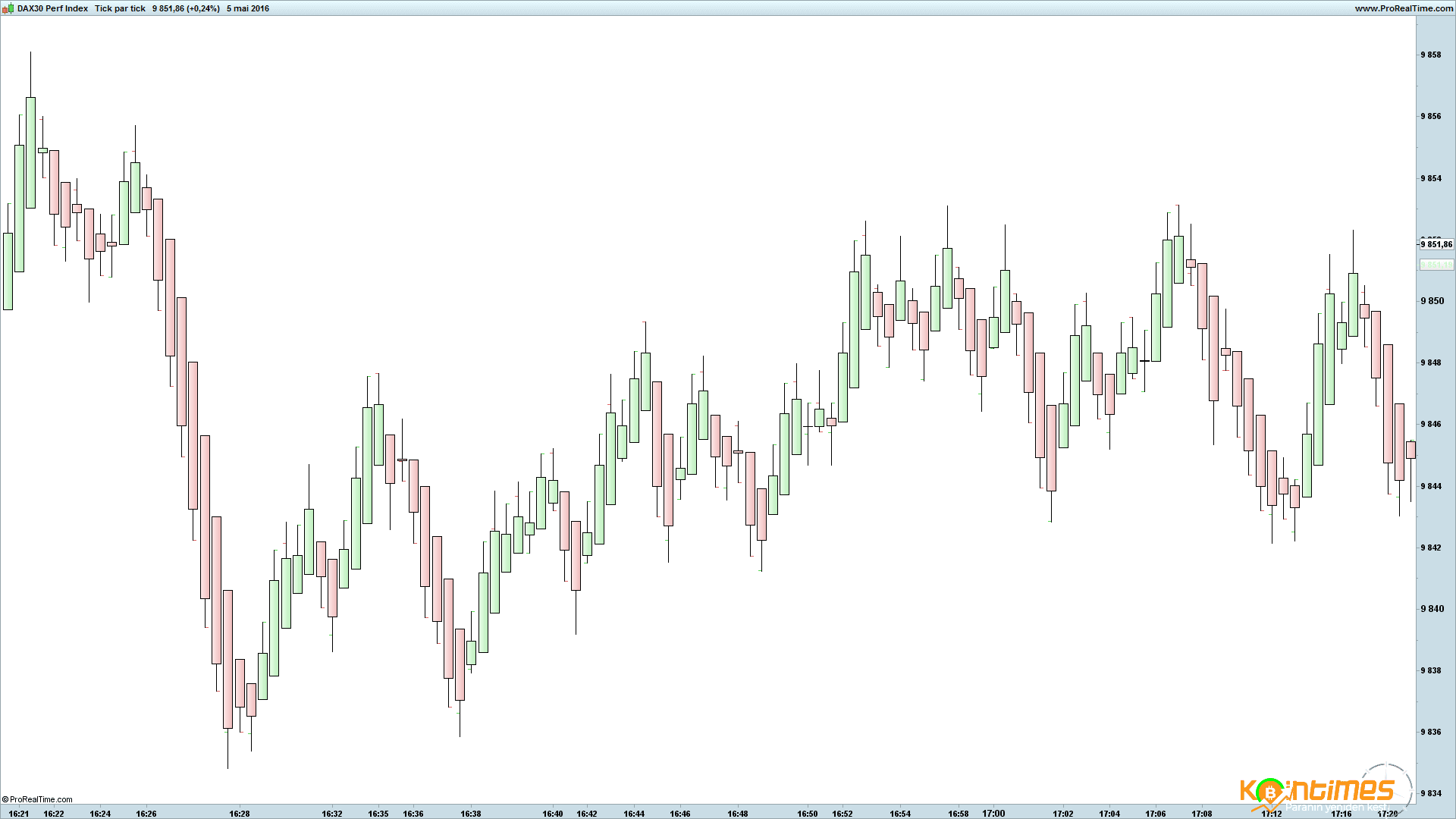Viewport: 1456px width, 819px height.
Task: Click the 16:28 marker on time axis
Action: coord(240,814)
